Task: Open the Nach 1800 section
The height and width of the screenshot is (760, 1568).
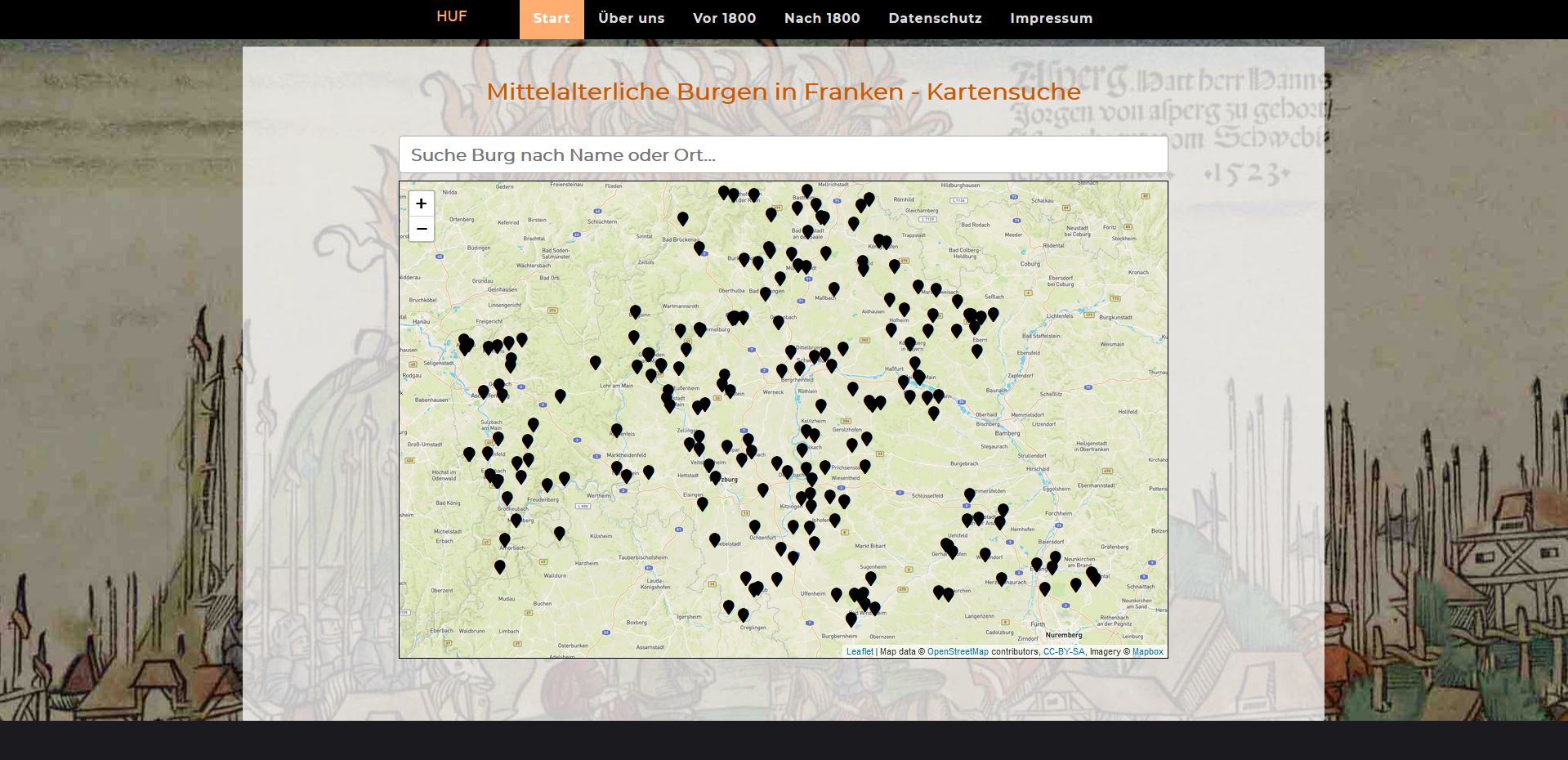Action: pyautogui.click(x=822, y=19)
